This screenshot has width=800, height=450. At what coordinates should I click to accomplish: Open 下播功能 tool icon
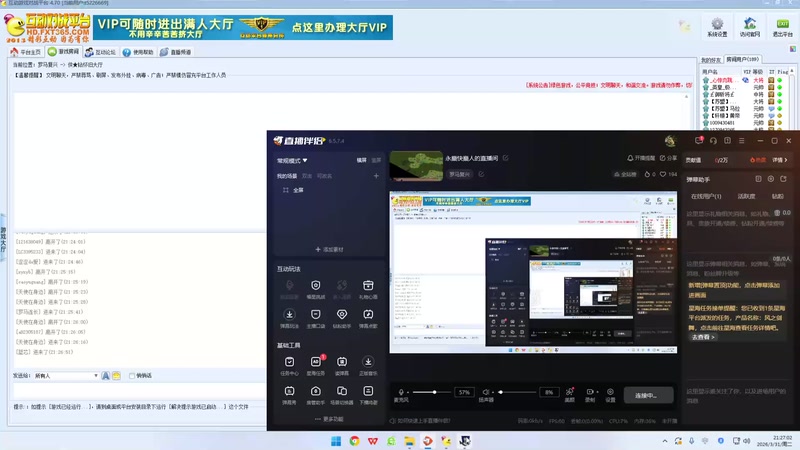pyautogui.click(x=368, y=391)
